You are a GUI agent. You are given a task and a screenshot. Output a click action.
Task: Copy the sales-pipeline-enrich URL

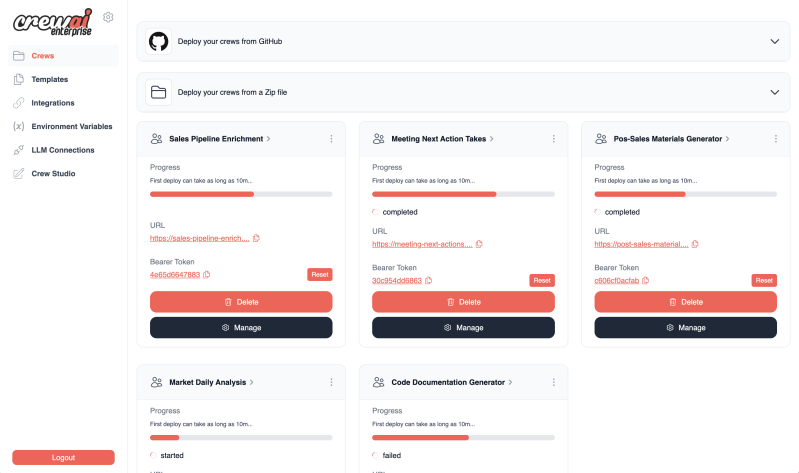(256, 238)
